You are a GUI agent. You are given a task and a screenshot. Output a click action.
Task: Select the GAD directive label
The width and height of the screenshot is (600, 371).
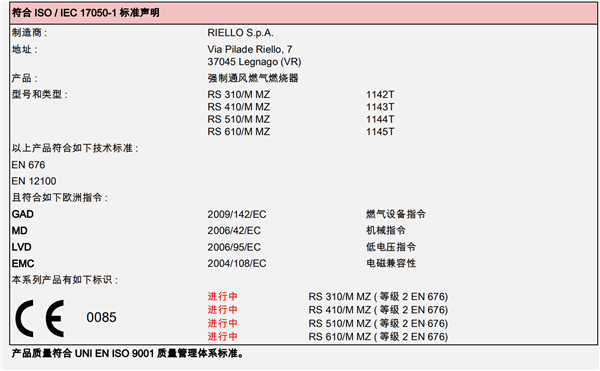(23, 214)
